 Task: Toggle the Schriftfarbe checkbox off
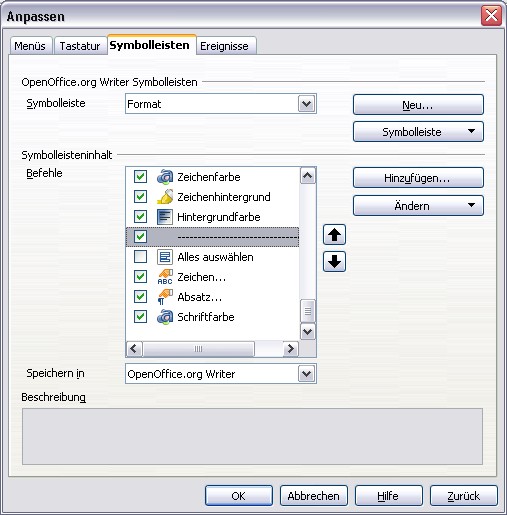[x=140, y=317]
